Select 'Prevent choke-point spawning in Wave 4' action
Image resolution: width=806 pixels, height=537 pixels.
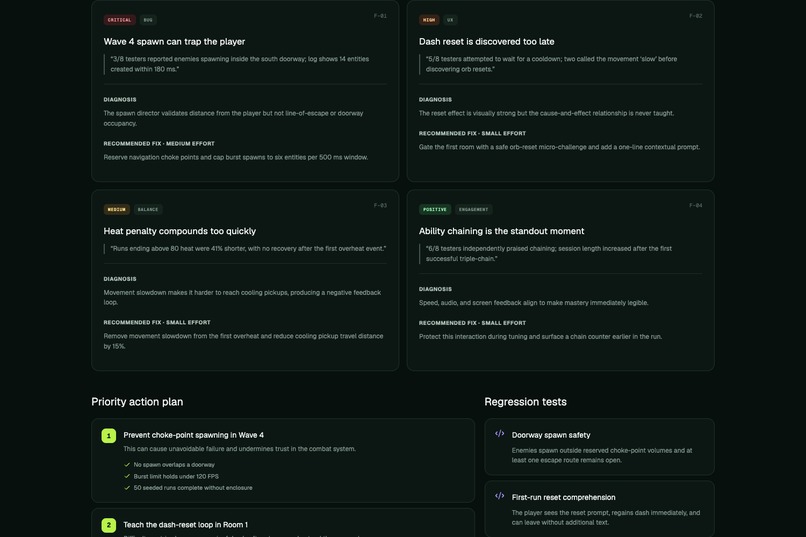193,435
